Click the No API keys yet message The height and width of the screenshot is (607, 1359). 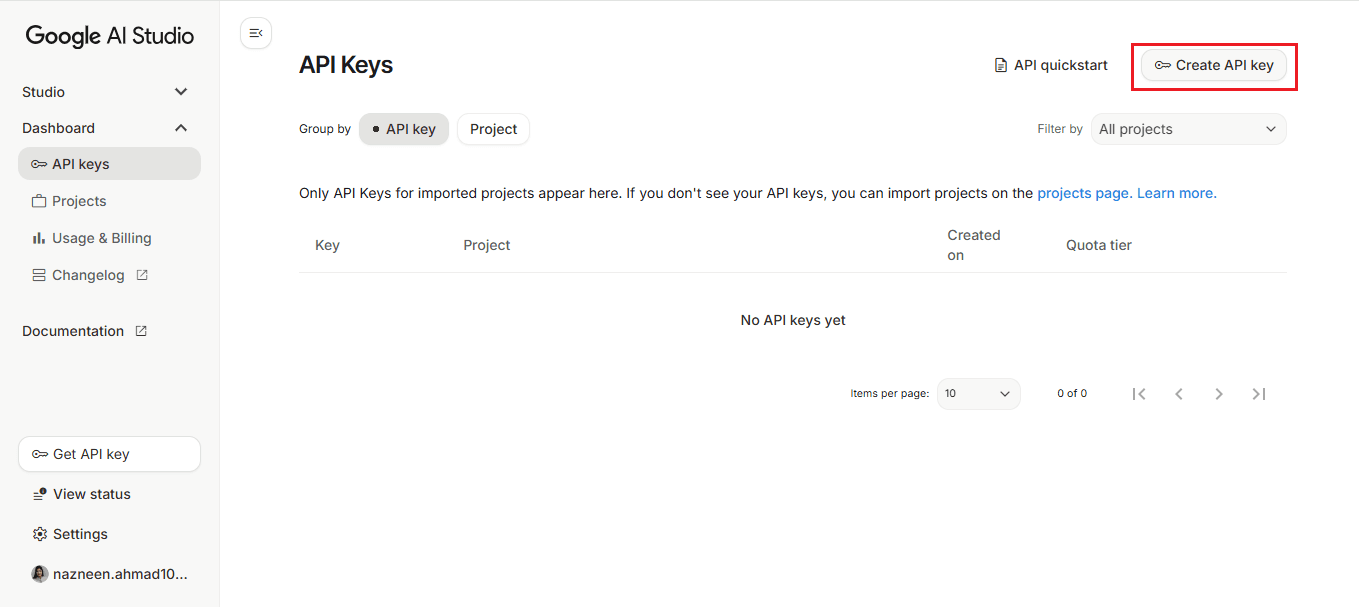793,320
